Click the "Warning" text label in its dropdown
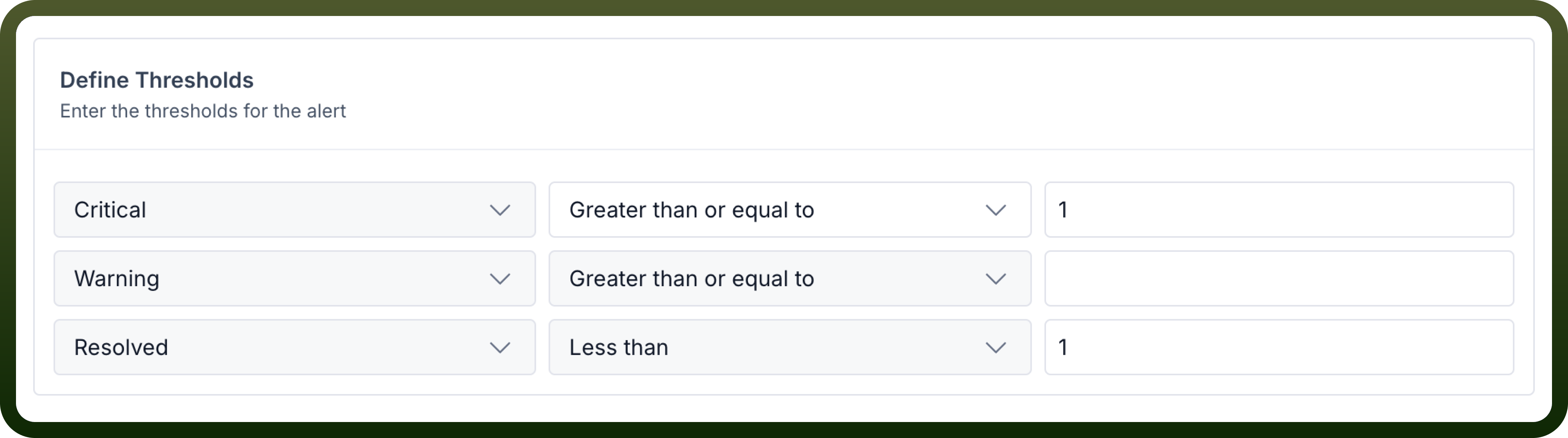The height and width of the screenshot is (438, 1568). pos(117,279)
